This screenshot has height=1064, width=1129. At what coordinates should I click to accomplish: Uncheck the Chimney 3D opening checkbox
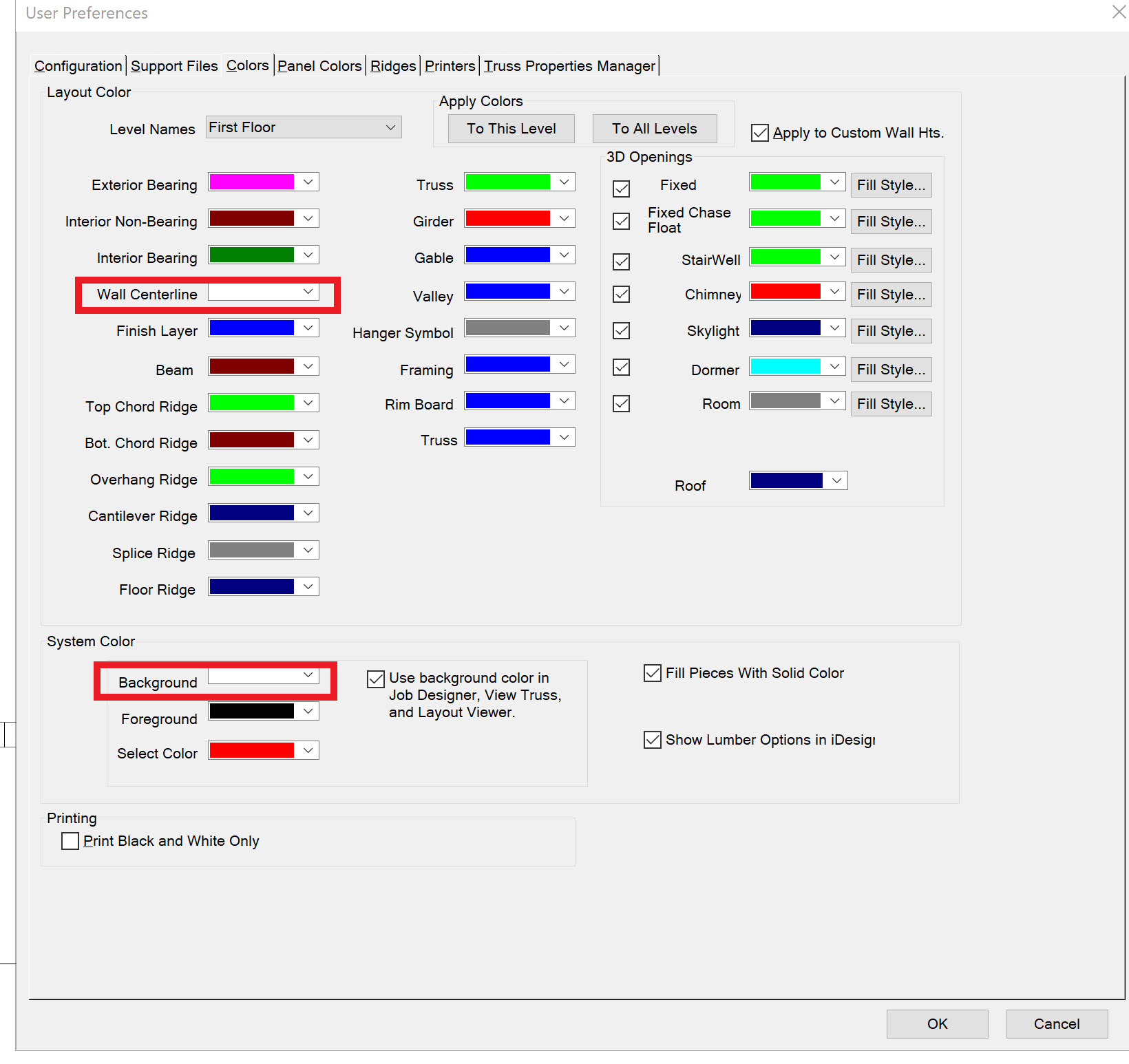click(x=621, y=295)
